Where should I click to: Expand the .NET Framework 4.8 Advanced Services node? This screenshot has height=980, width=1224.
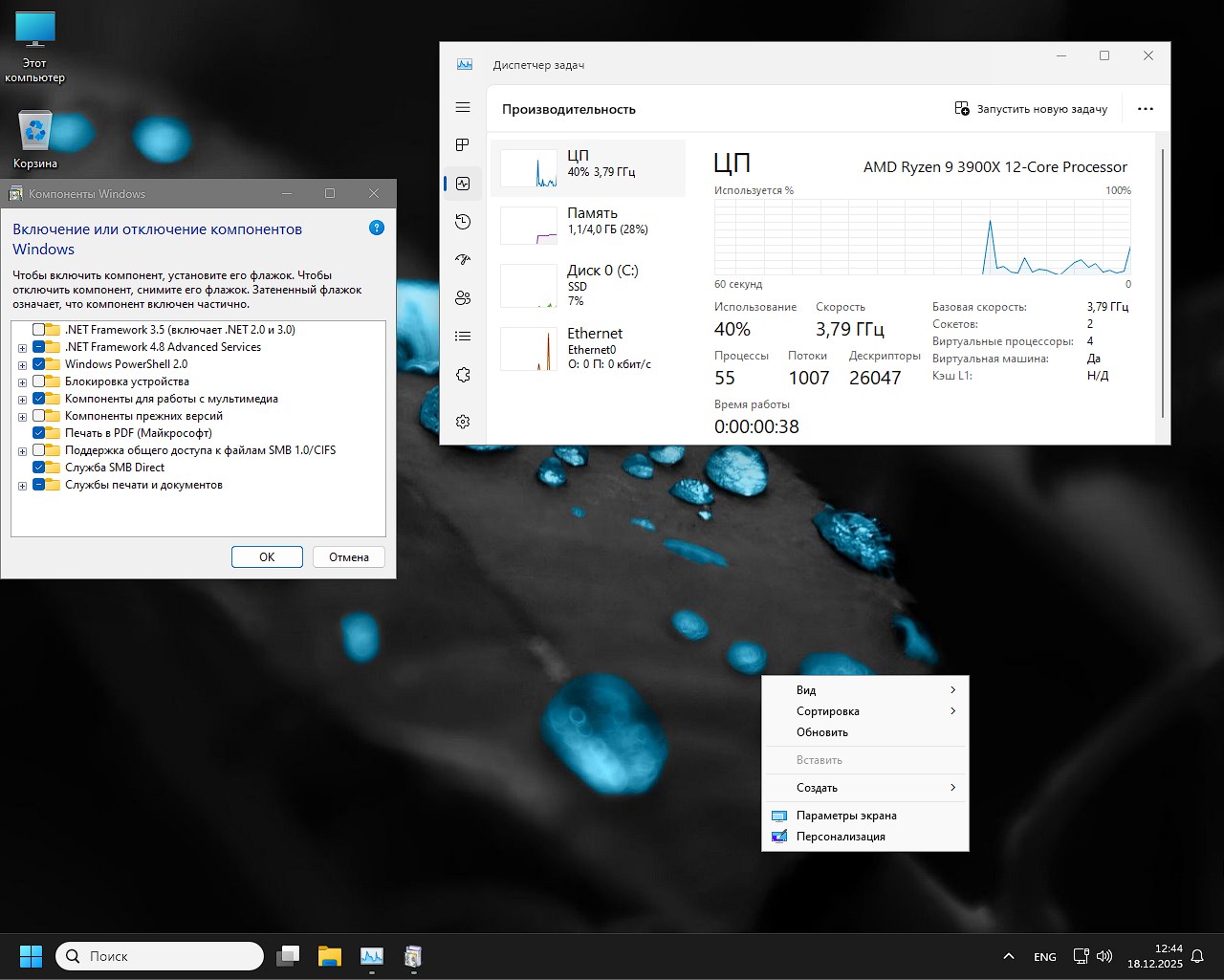click(21, 346)
